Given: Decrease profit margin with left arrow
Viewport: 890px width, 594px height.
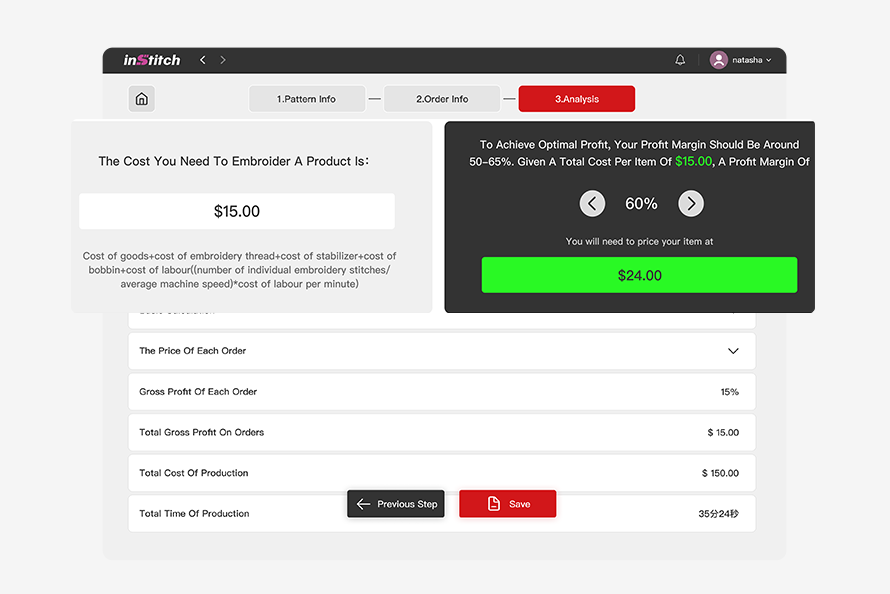Looking at the screenshot, I should (x=592, y=204).
